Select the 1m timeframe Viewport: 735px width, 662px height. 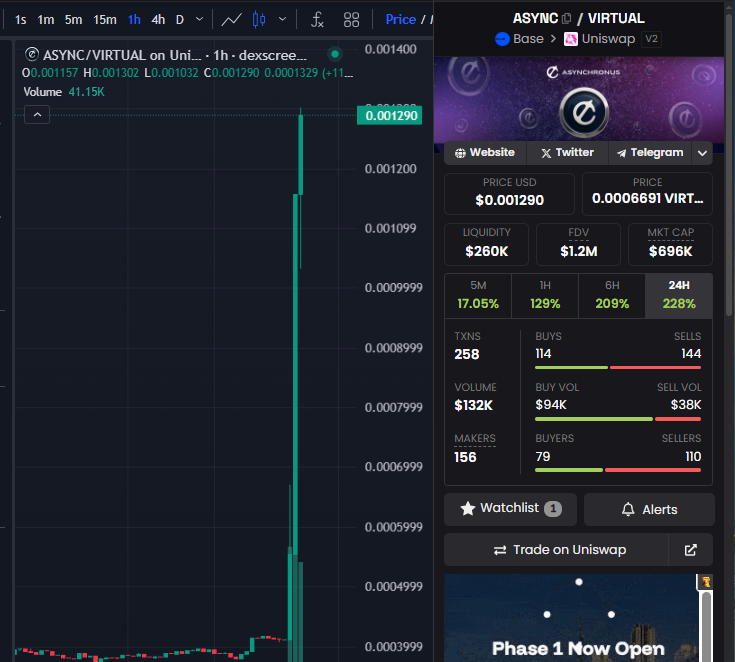point(45,20)
